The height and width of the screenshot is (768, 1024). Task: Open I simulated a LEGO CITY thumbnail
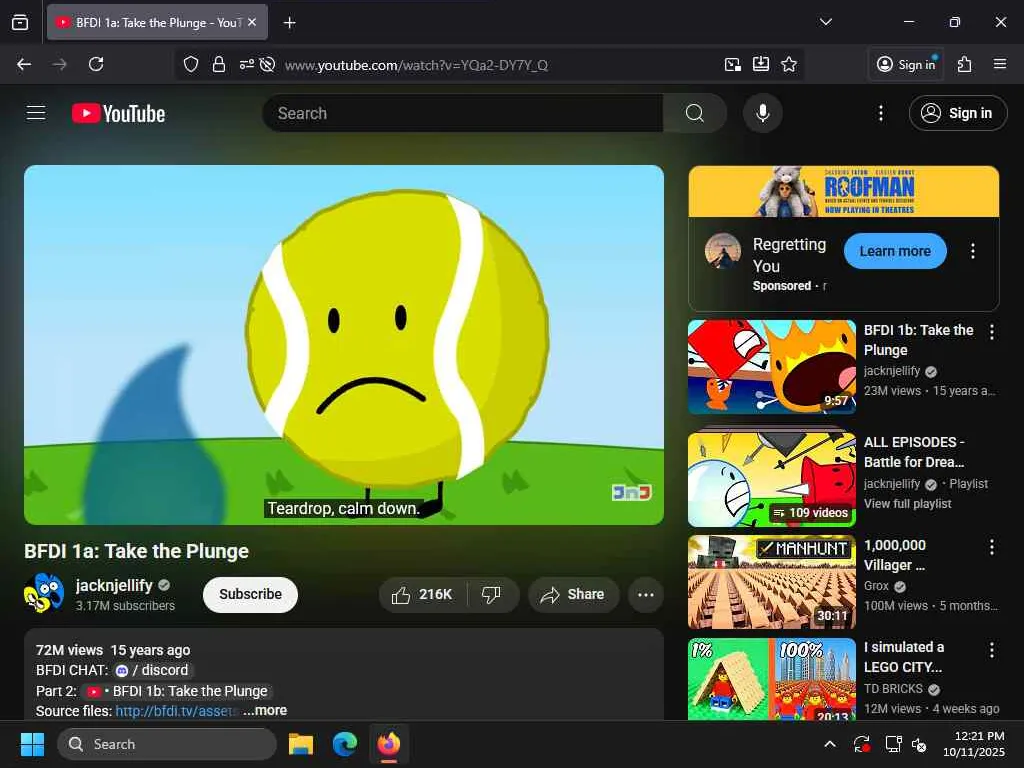tap(772, 679)
